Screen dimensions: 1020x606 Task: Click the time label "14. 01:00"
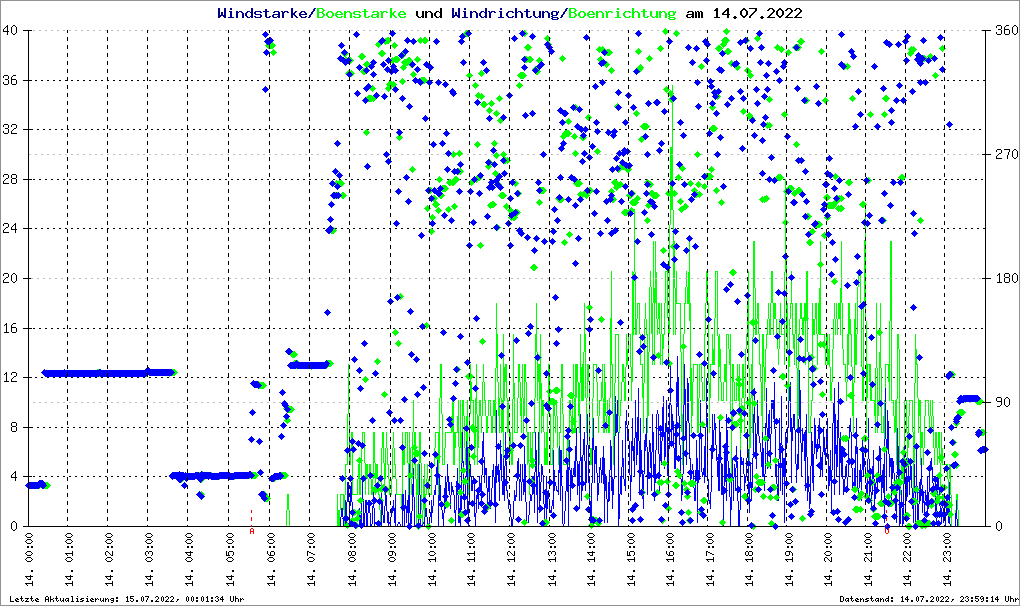pyautogui.click(x=69, y=559)
